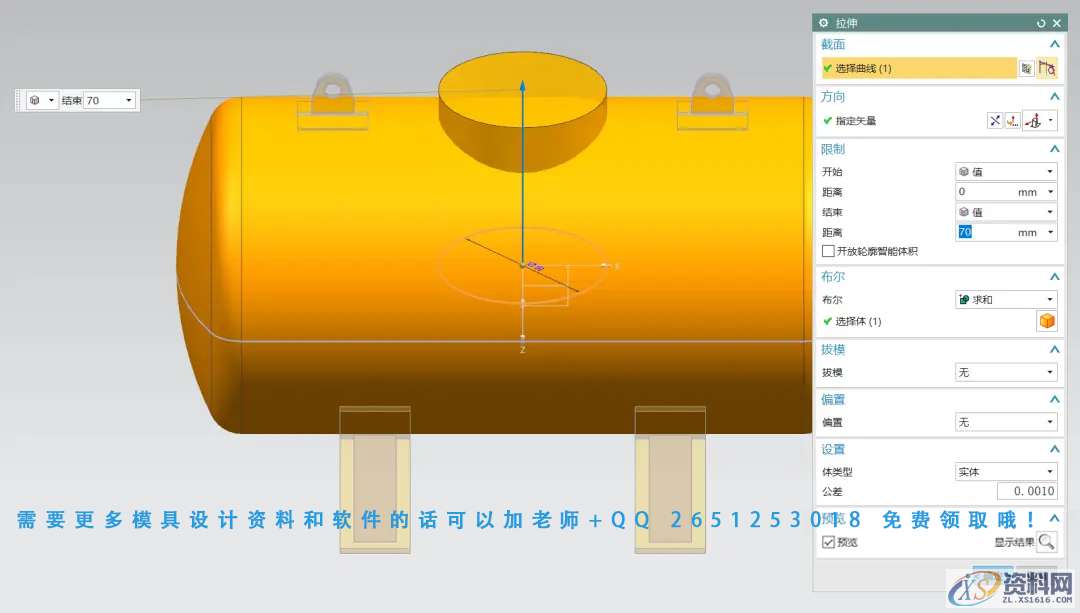Uncheck the 预览 preview checkbox
Image resolution: width=1080 pixels, height=613 pixels.
828,542
